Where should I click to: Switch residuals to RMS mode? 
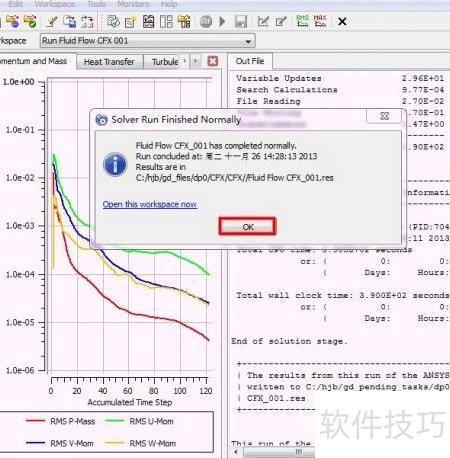[x=302, y=21]
